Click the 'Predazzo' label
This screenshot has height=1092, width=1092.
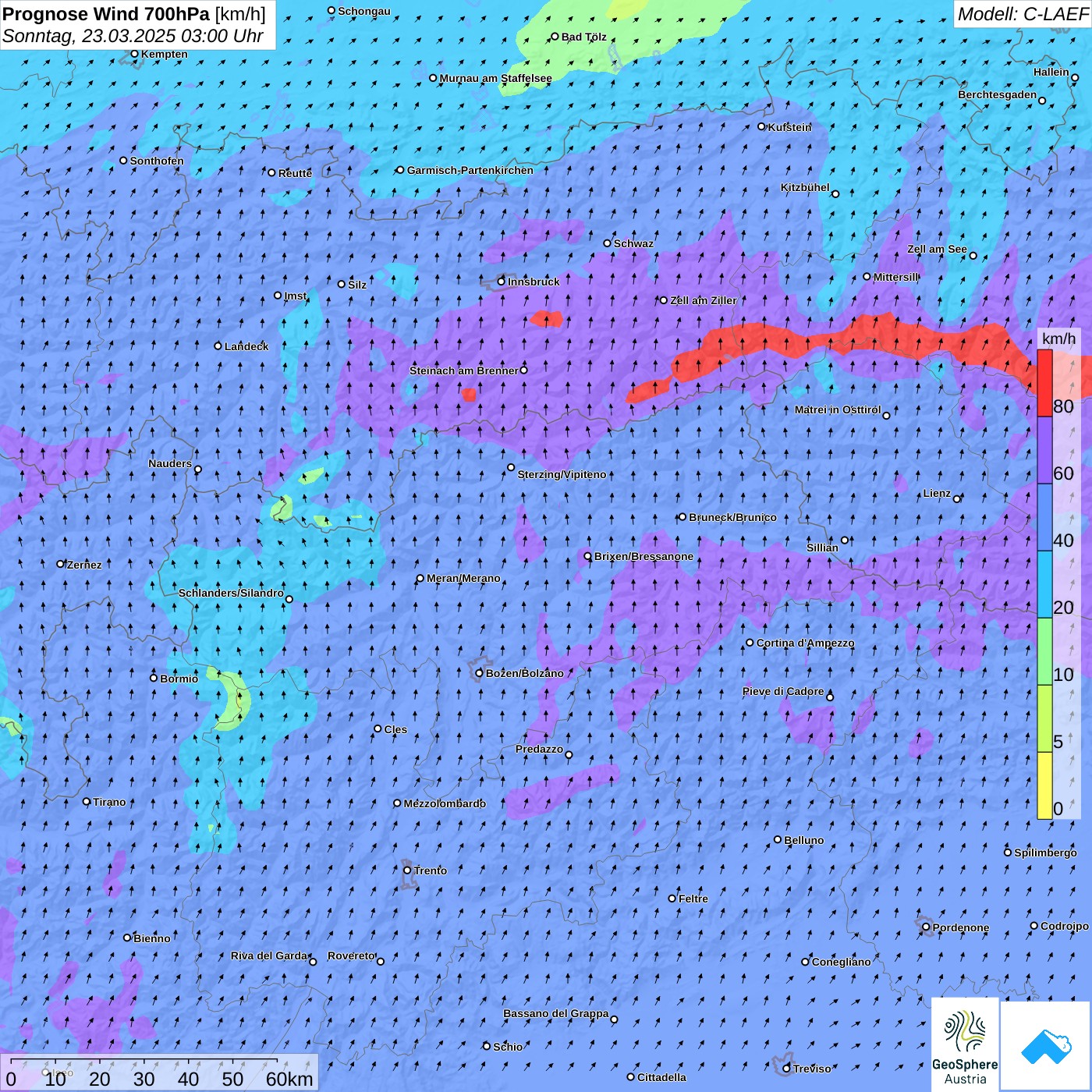click(x=539, y=749)
